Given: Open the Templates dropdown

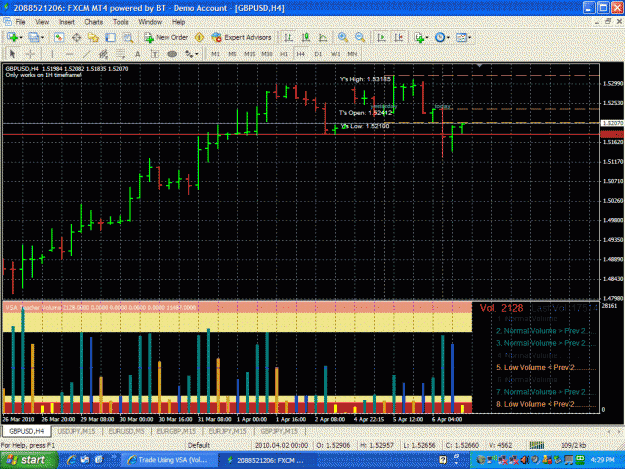Looking at the screenshot, I should pos(464,37).
